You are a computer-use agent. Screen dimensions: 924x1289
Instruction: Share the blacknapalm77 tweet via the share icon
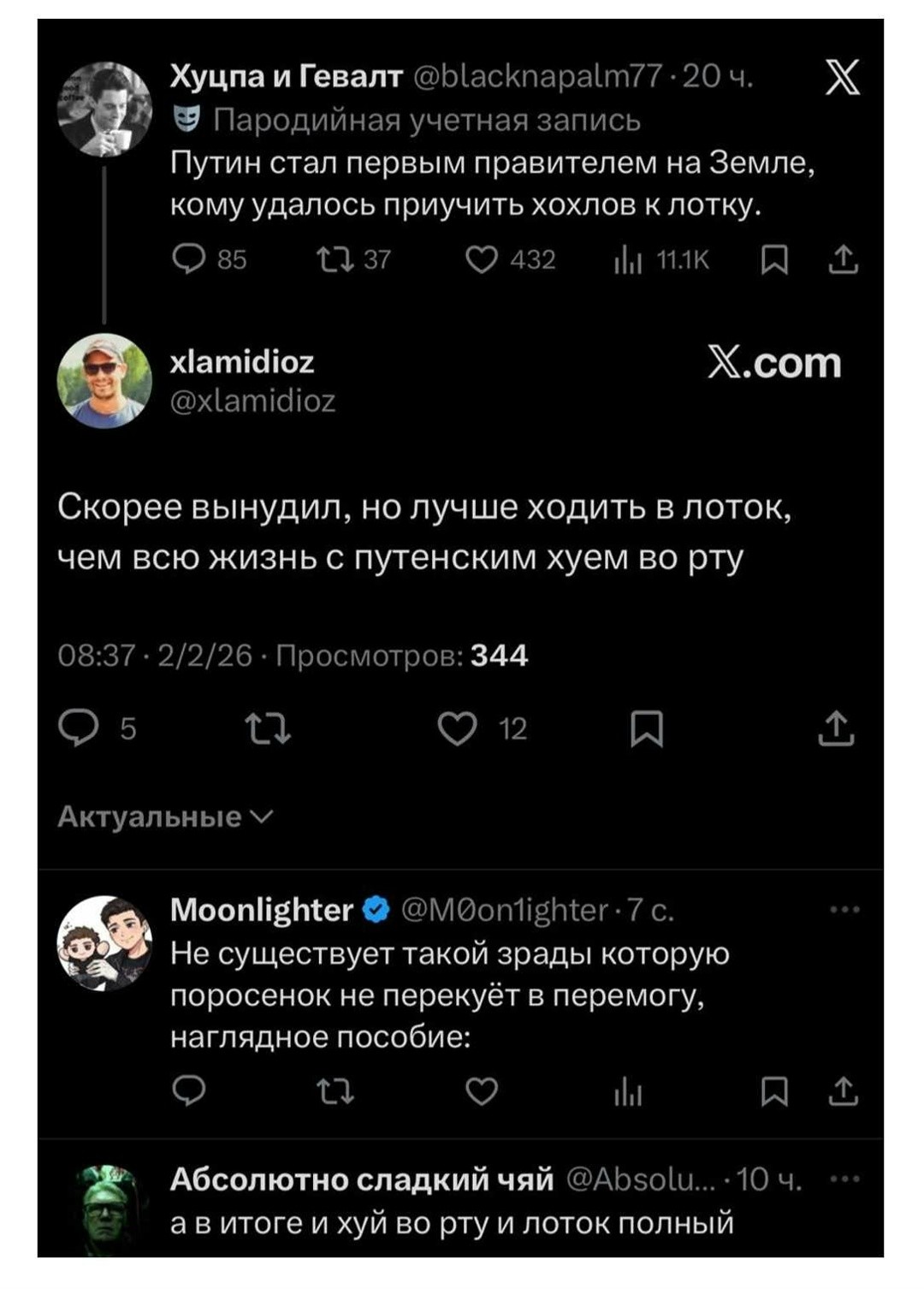846,261
